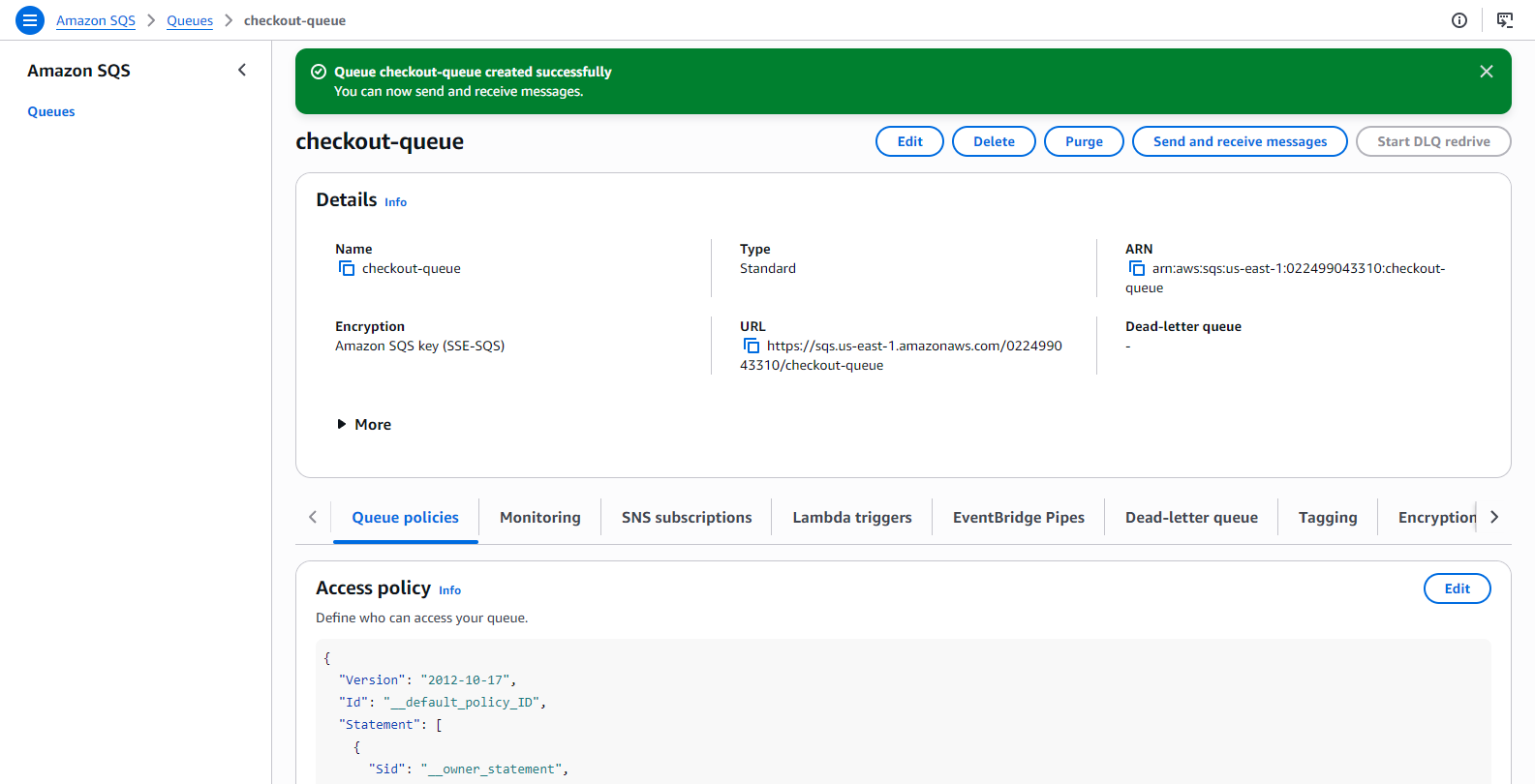1535x784 pixels.
Task: Open the Details Info link
Action: point(395,202)
